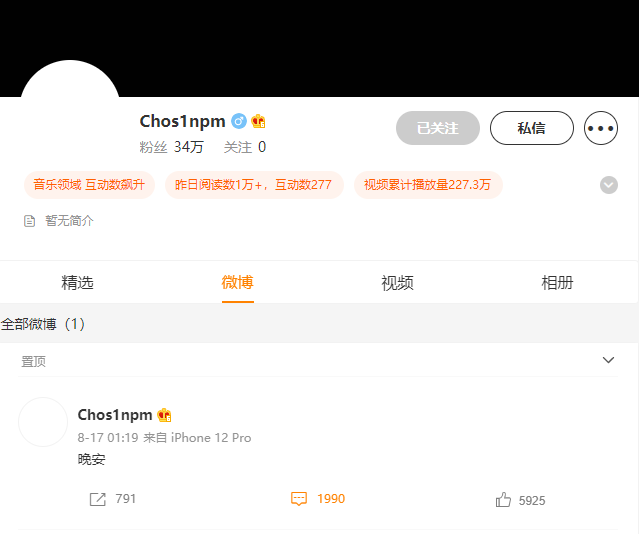Click the post author avatar thumbnail
This screenshot has height=534, width=639.
point(43,422)
